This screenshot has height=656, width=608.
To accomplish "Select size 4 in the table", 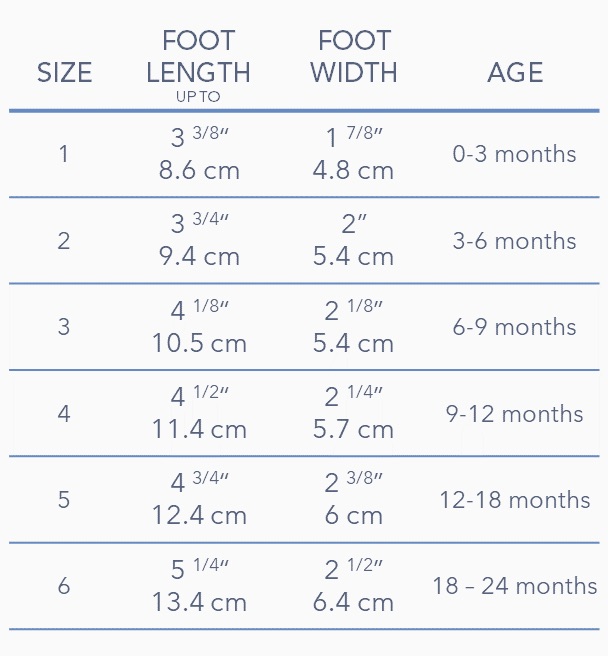I will pos(64,414).
